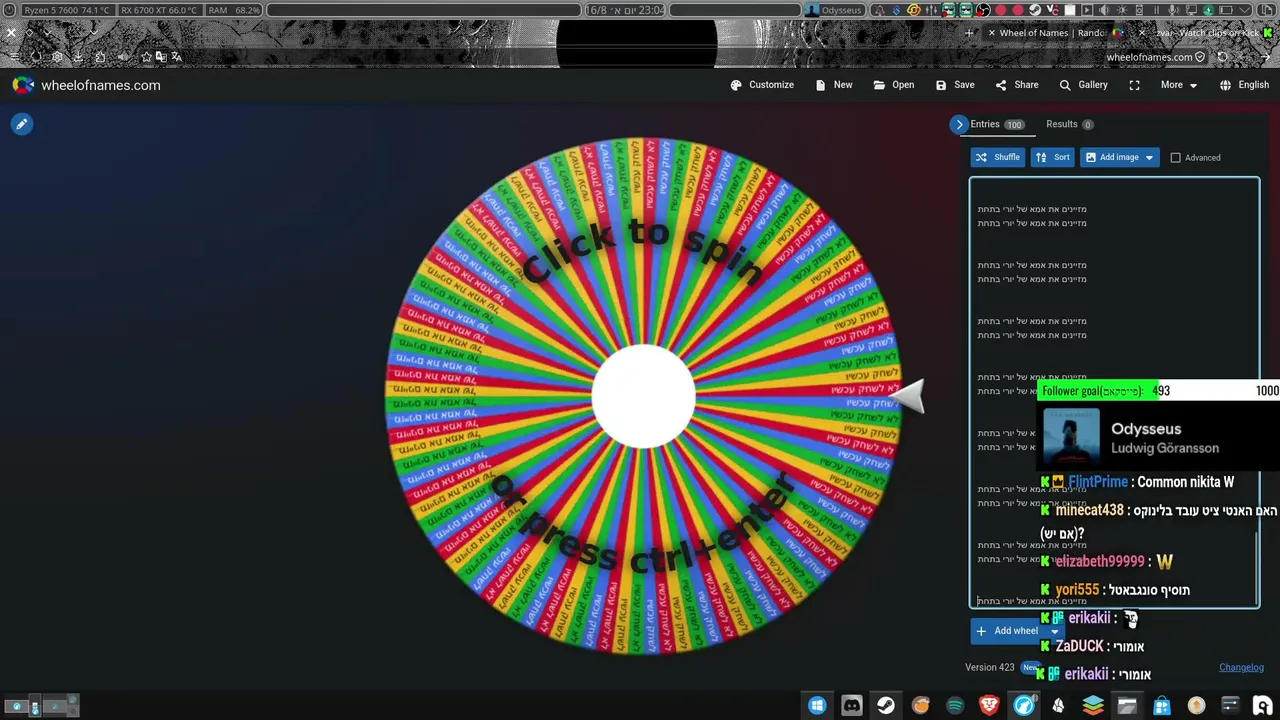Open the Wheel of Names browser tab
Screen dimensions: 1280x720
tap(1054, 33)
